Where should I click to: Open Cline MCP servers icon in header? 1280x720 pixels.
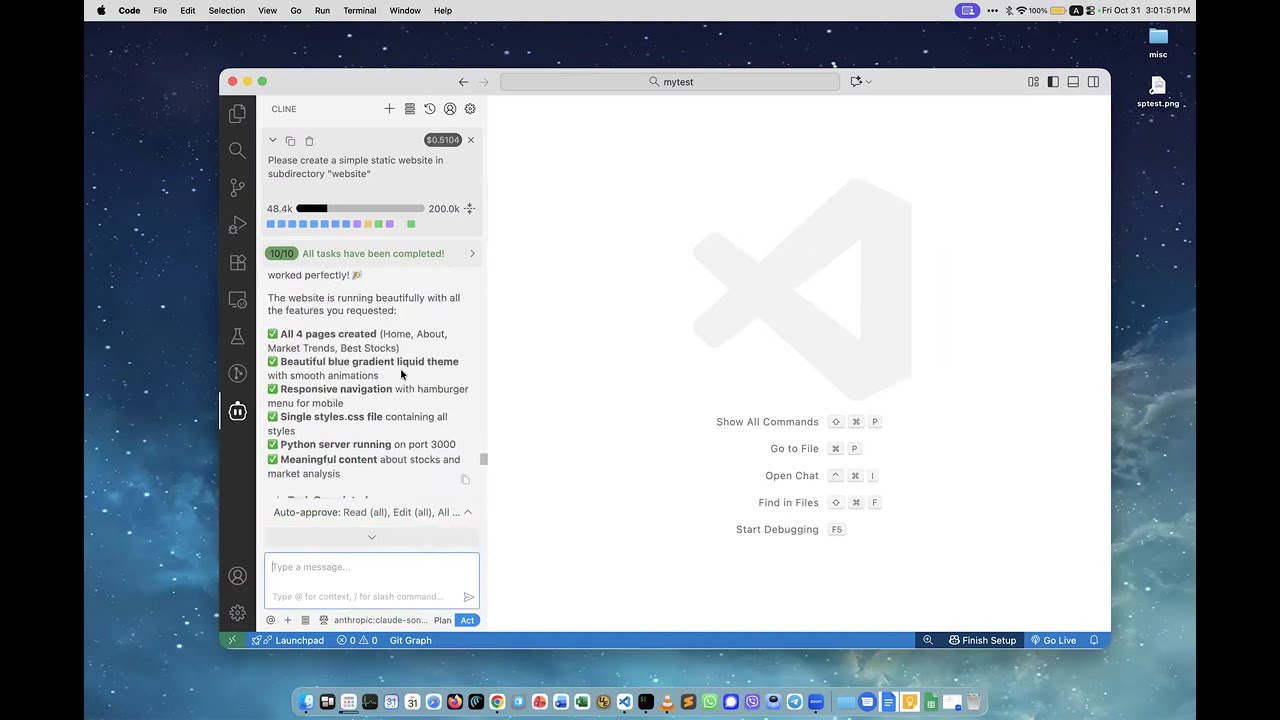point(409,109)
